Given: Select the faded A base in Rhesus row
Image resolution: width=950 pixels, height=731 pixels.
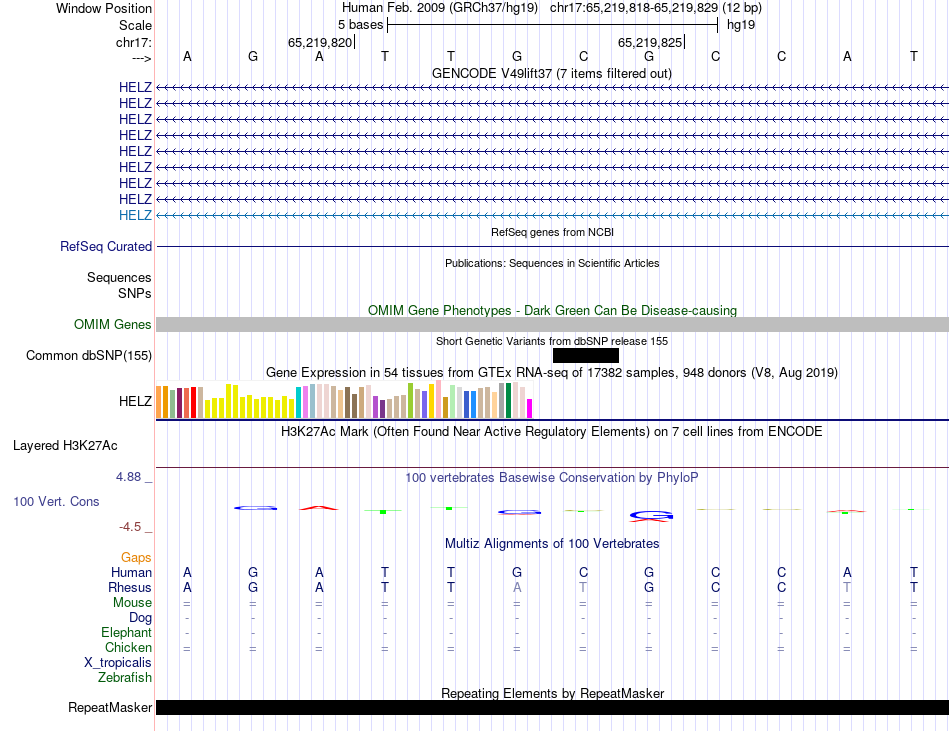Looking at the screenshot, I should pyautogui.click(x=517, y=587).
